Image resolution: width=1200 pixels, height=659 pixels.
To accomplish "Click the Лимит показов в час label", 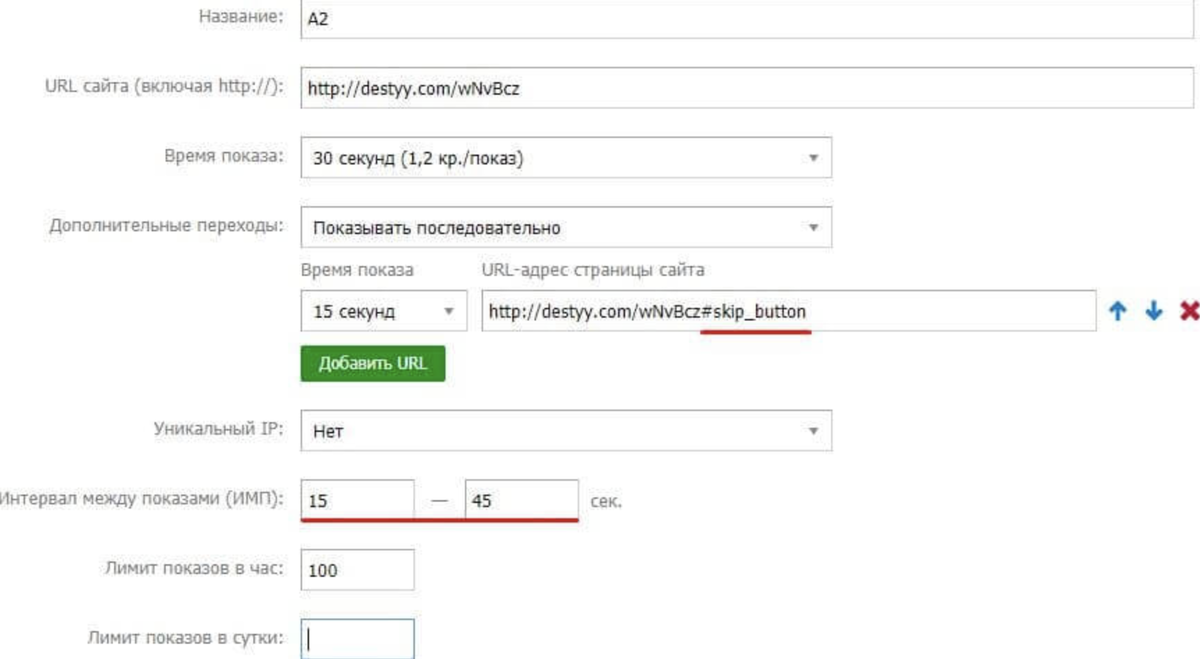I will click(194, 568).
